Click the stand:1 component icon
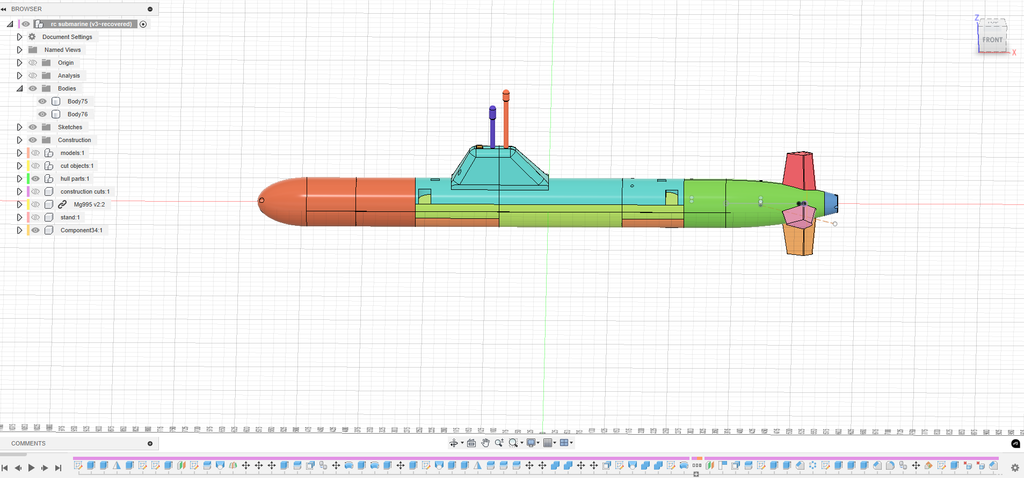This screenshot has width=1024, height=478. [48, 217]
